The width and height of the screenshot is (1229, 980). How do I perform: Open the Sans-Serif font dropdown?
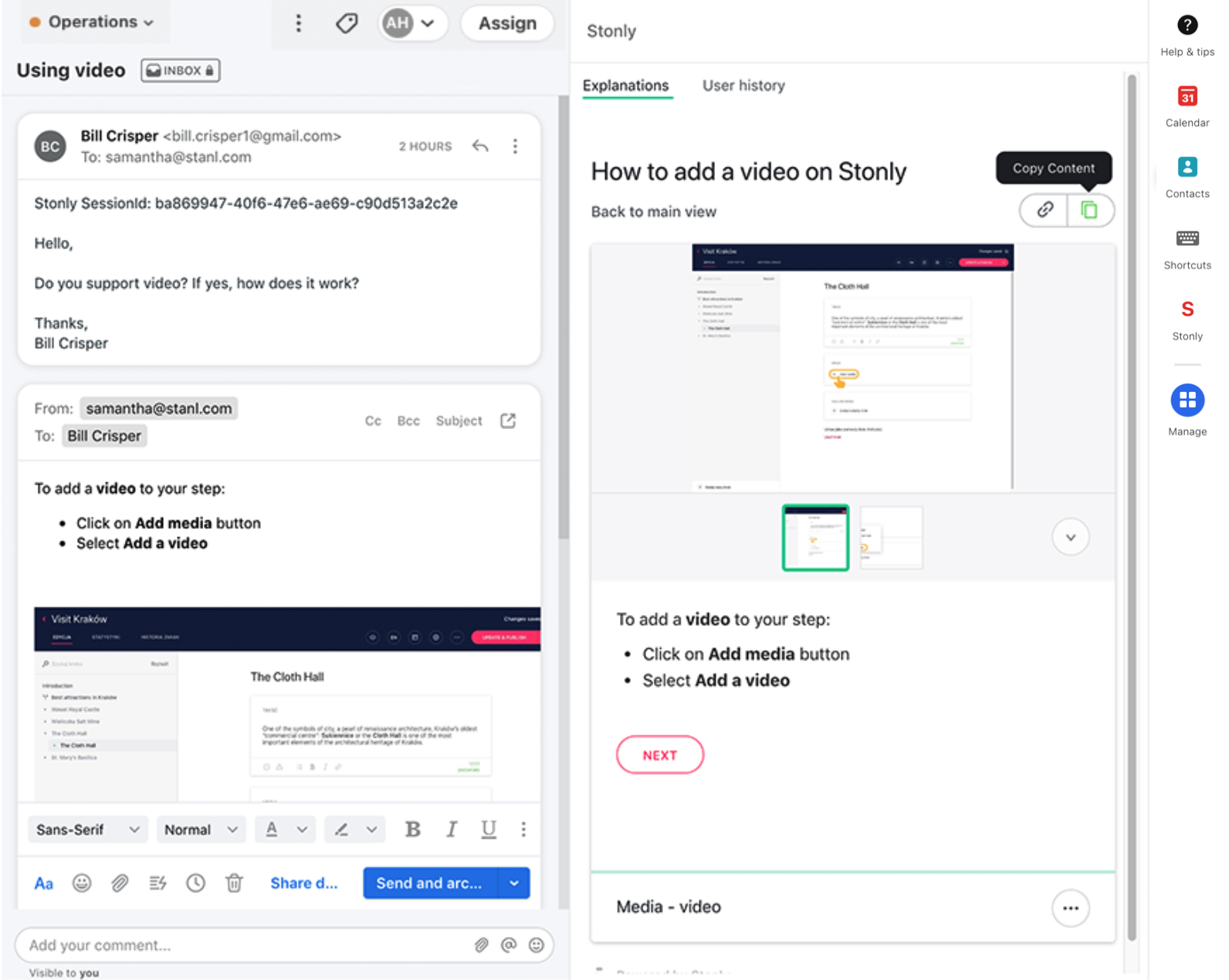87,830
